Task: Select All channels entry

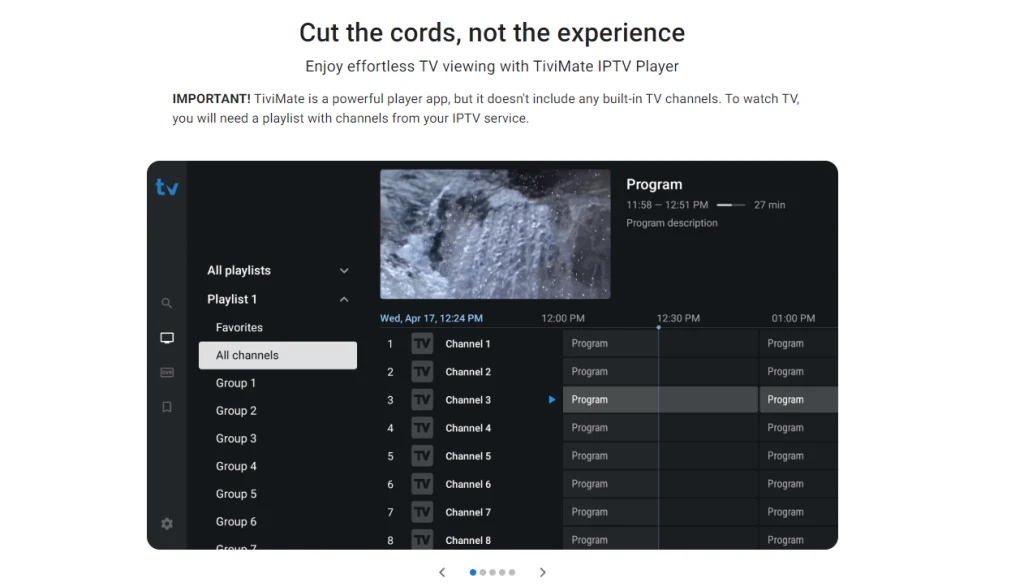Action: (278, 355)
